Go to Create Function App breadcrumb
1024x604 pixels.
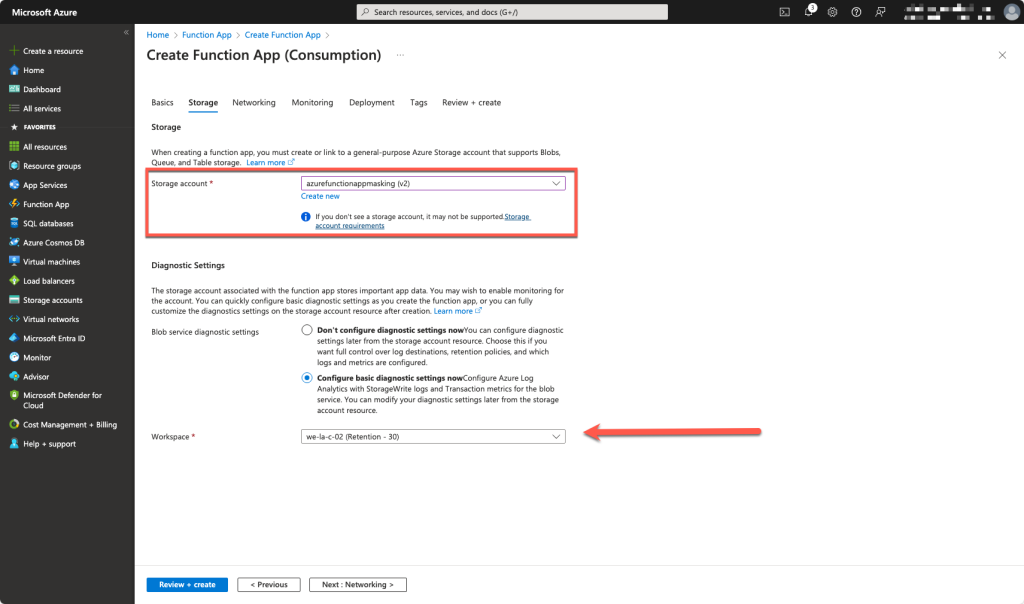282,35
